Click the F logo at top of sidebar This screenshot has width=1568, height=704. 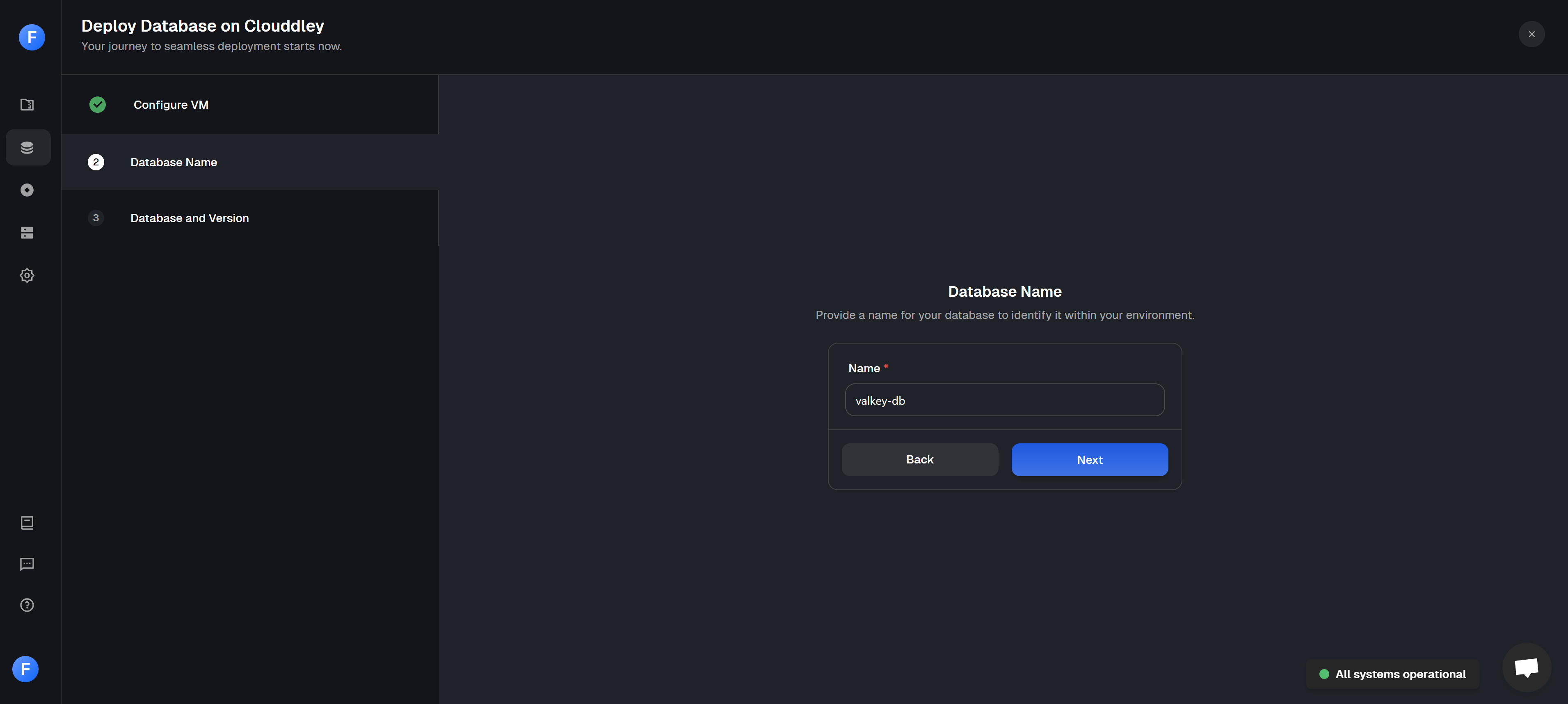32,37
